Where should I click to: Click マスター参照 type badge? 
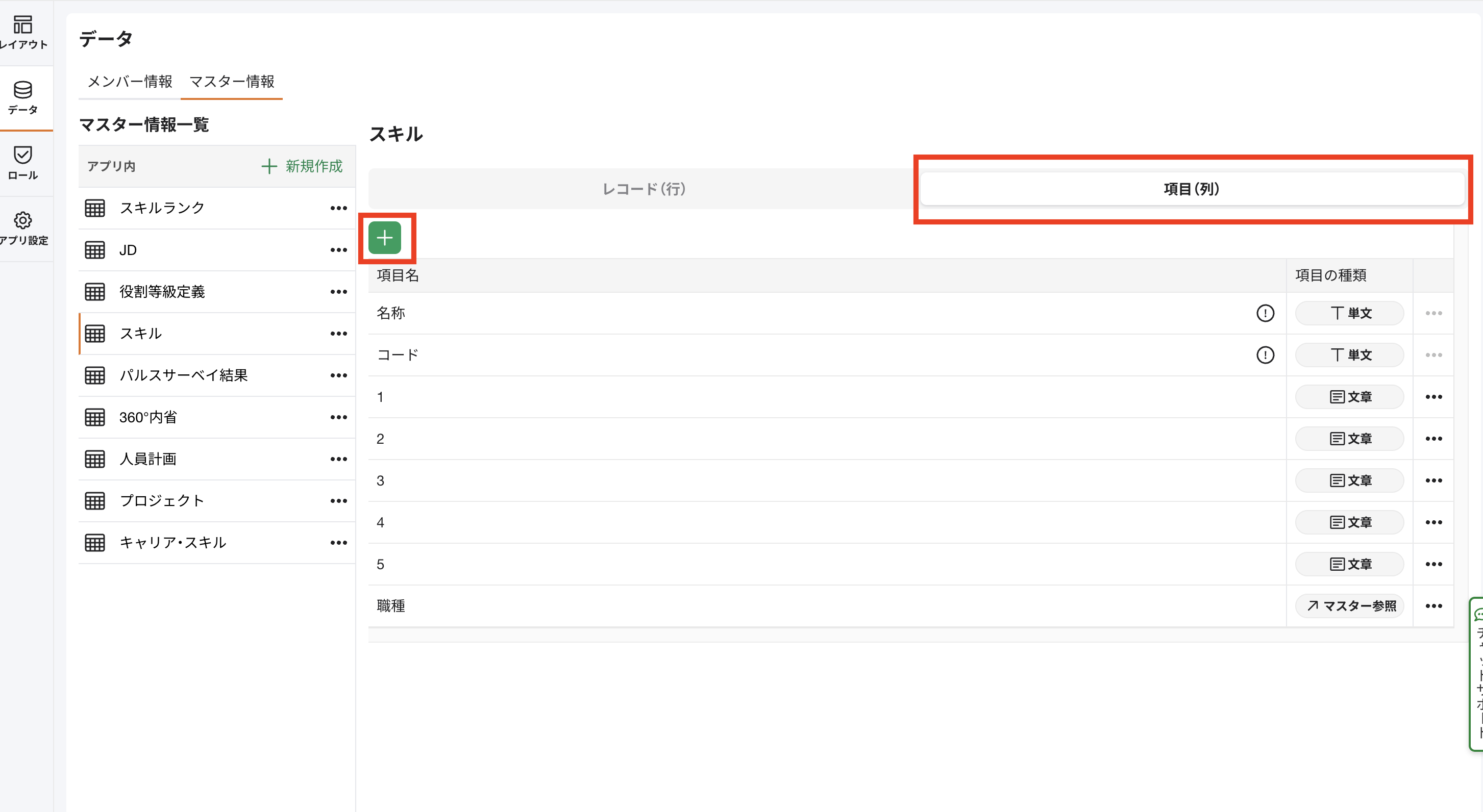(1350, 606)
